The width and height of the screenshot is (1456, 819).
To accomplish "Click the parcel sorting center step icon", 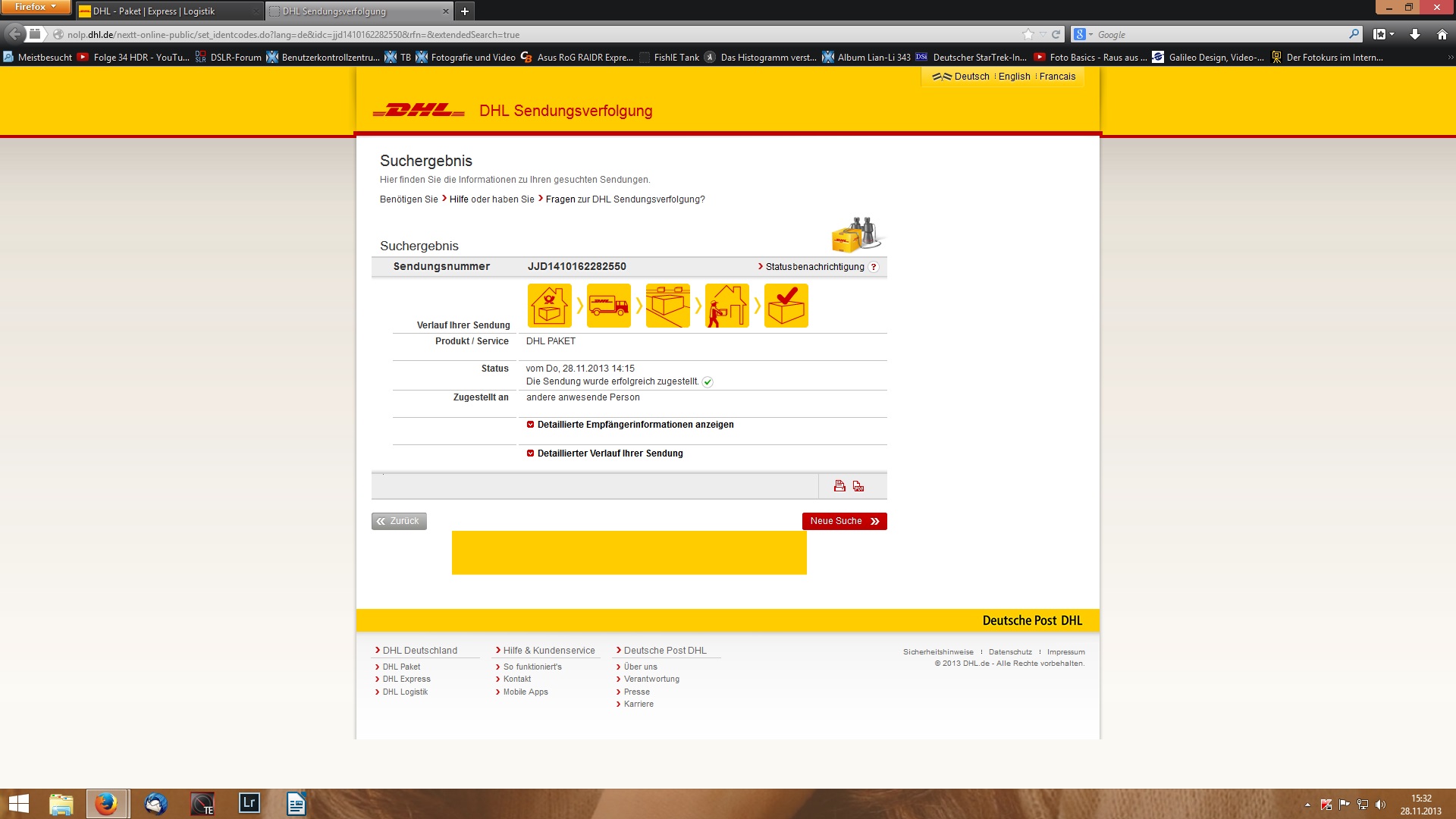I will pyautogui.click(x=668, y=306).
